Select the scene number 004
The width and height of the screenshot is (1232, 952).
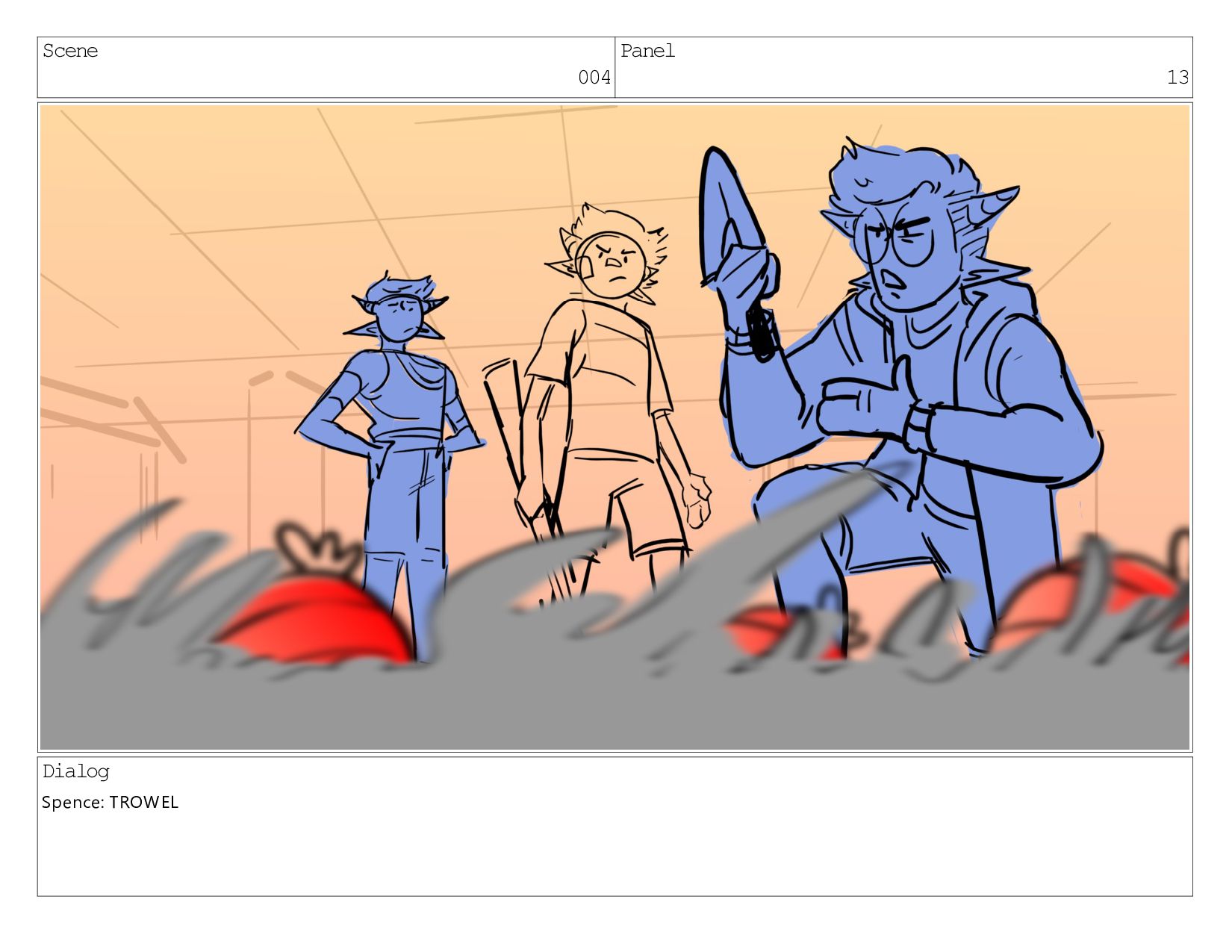(594, 77)
